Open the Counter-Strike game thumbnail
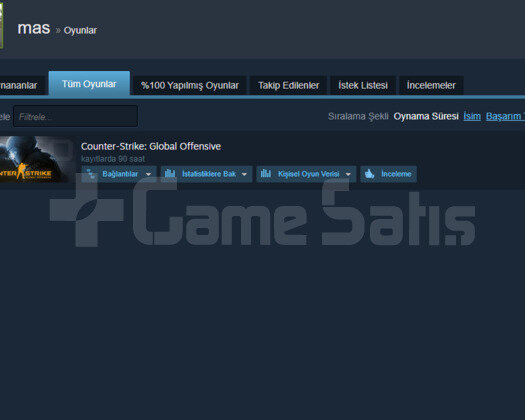 tap(37, 159)
